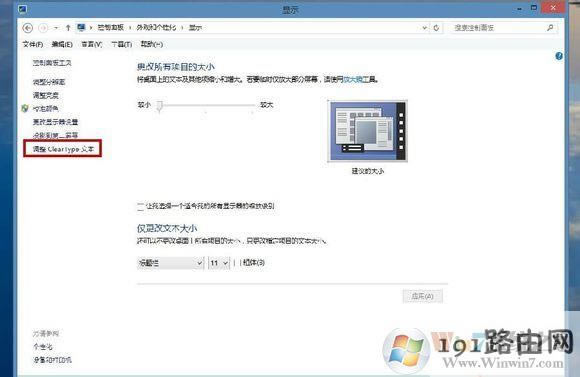Open the font size 11 dropdown
This screenshot has height=377, width=580.
click(x=219, y=263)
